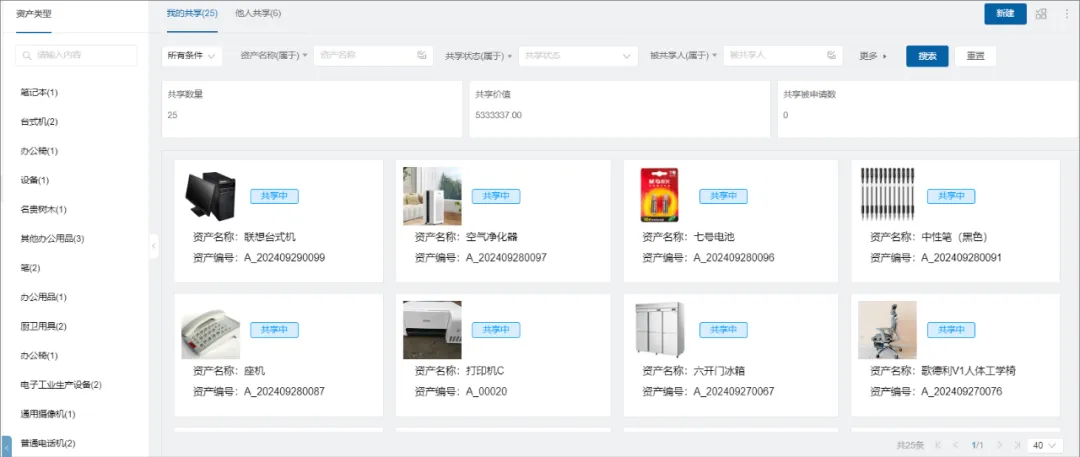The height and width of the screenshot is (457, 1080).
Task: Collapse the 资产类型 sidebar with the arrow handle
Action: coord(154,246)
